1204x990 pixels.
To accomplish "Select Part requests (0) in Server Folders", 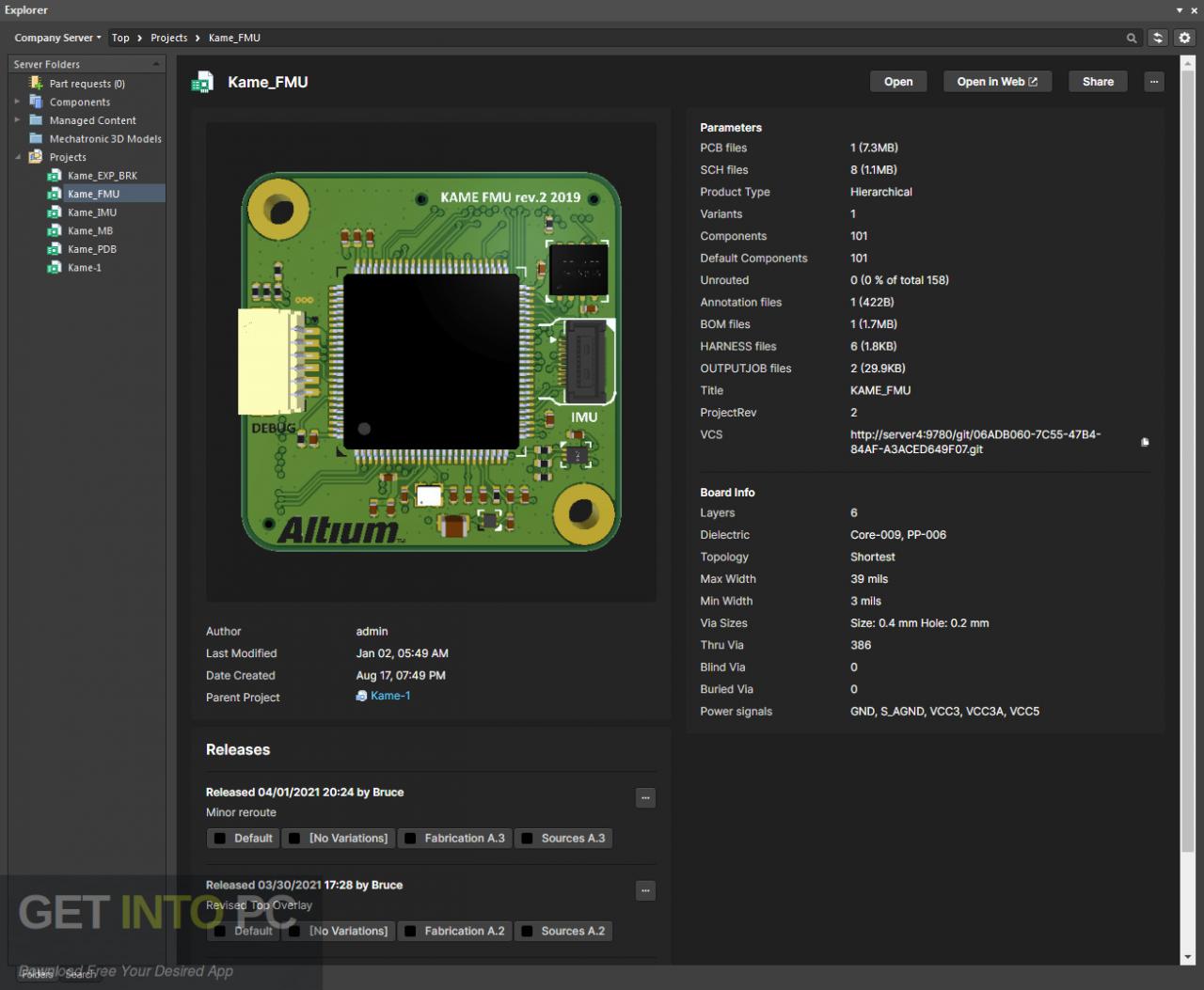I will pos(87,84).
